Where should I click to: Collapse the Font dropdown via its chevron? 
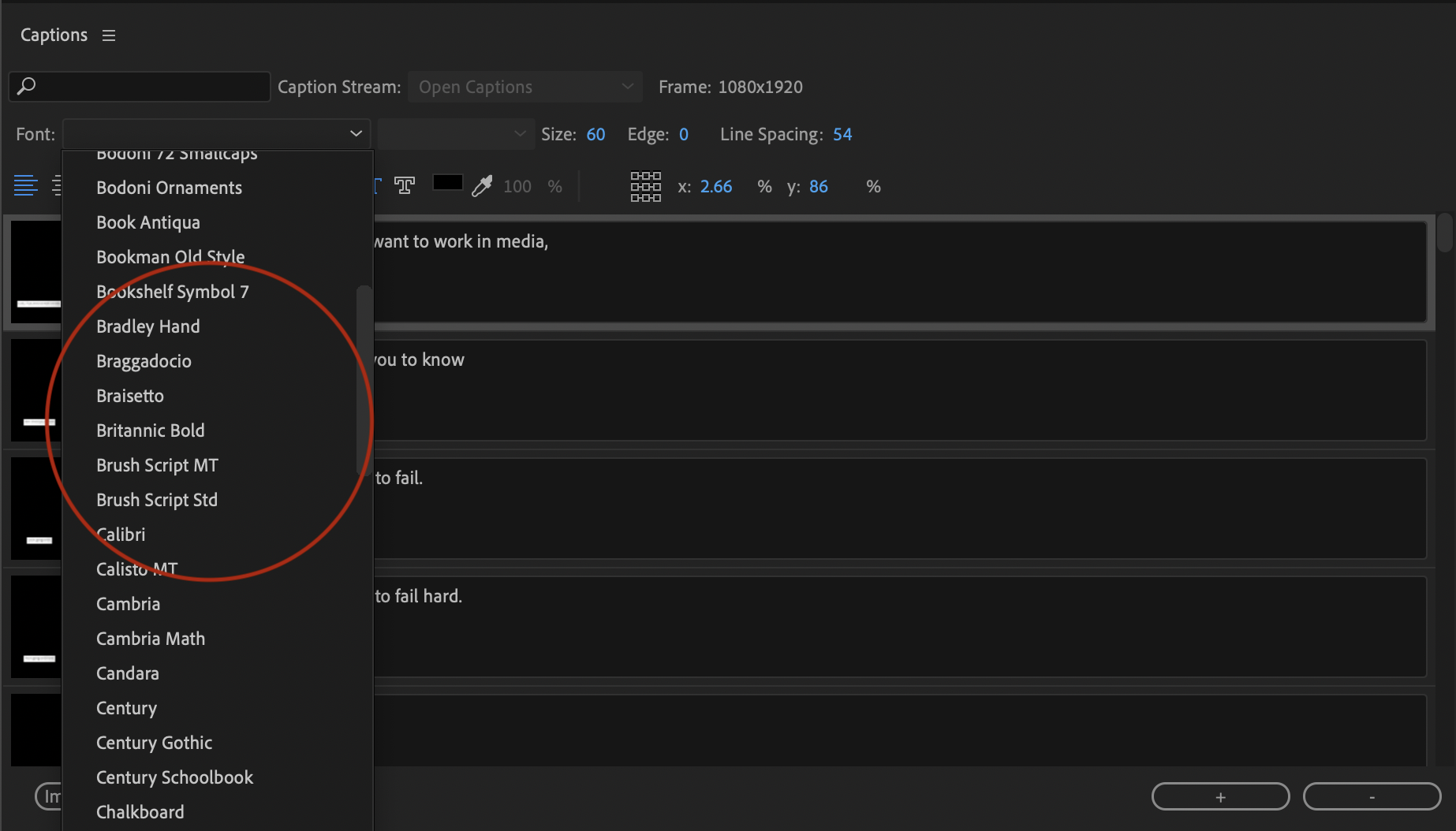click(x=355, y=134)
